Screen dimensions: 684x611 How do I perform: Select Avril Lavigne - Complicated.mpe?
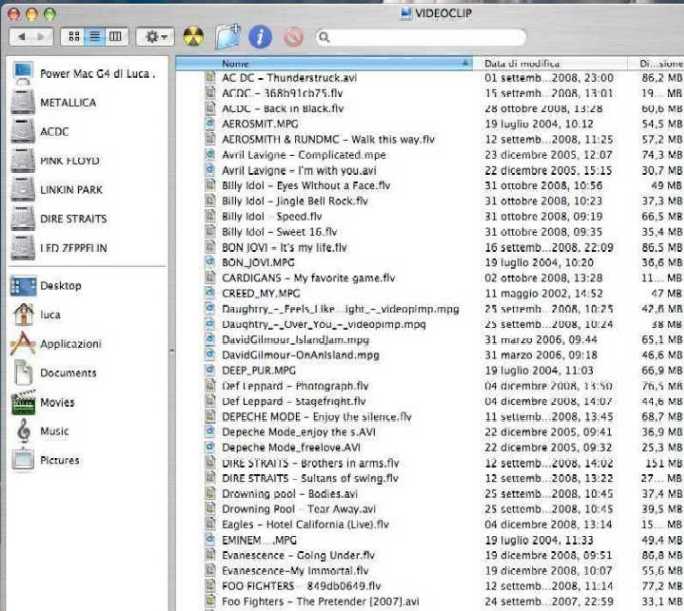click(304, 155)
